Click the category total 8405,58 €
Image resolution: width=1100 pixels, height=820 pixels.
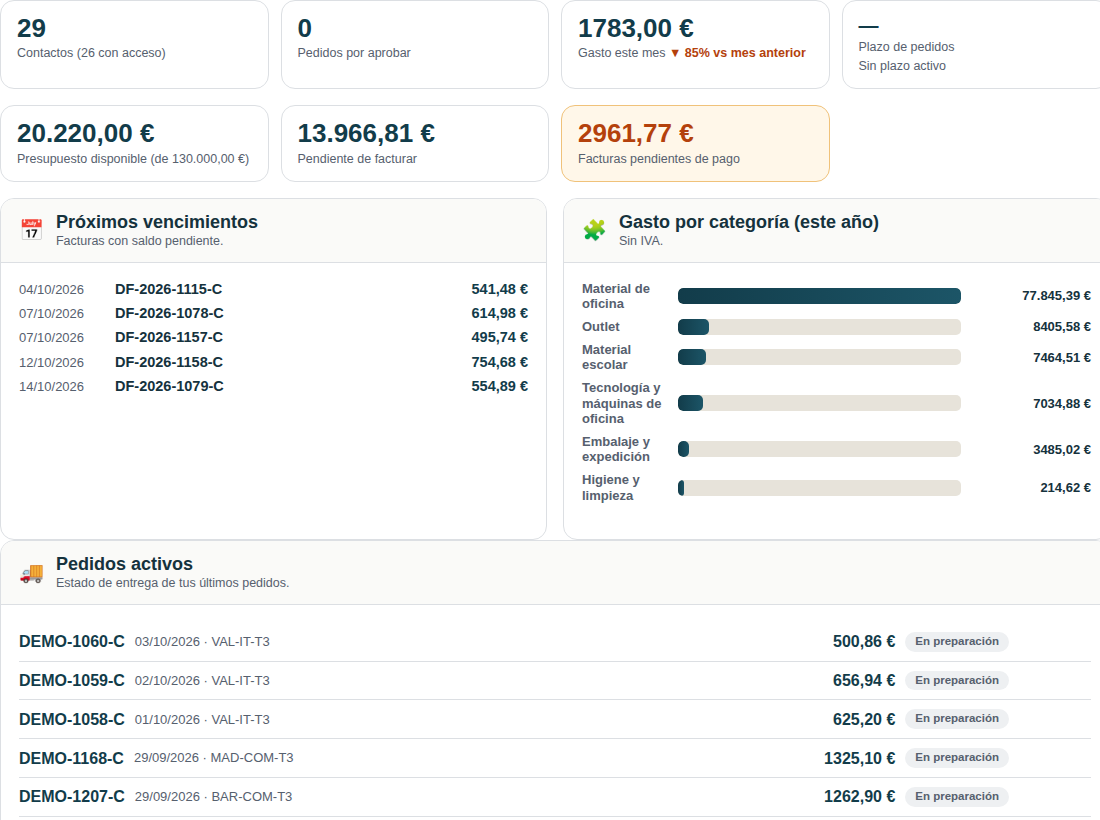(1061, 327)
